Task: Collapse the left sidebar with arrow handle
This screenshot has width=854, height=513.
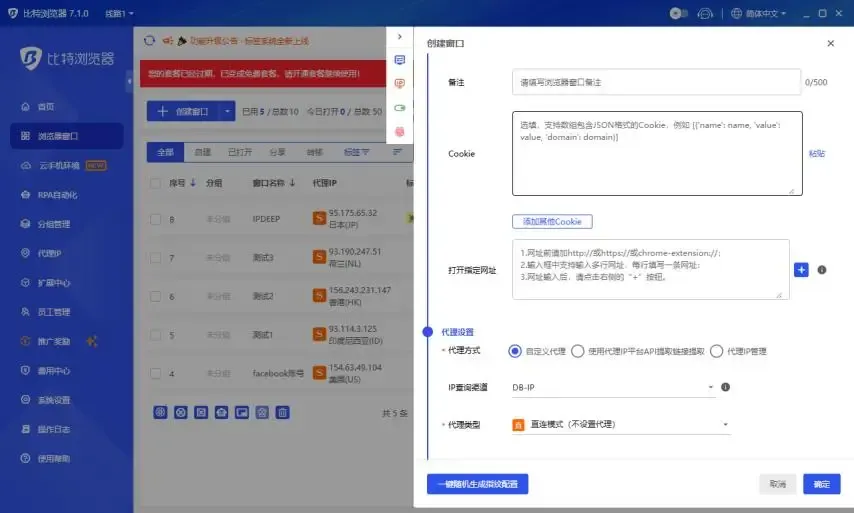Action: (x=129, y=81)
